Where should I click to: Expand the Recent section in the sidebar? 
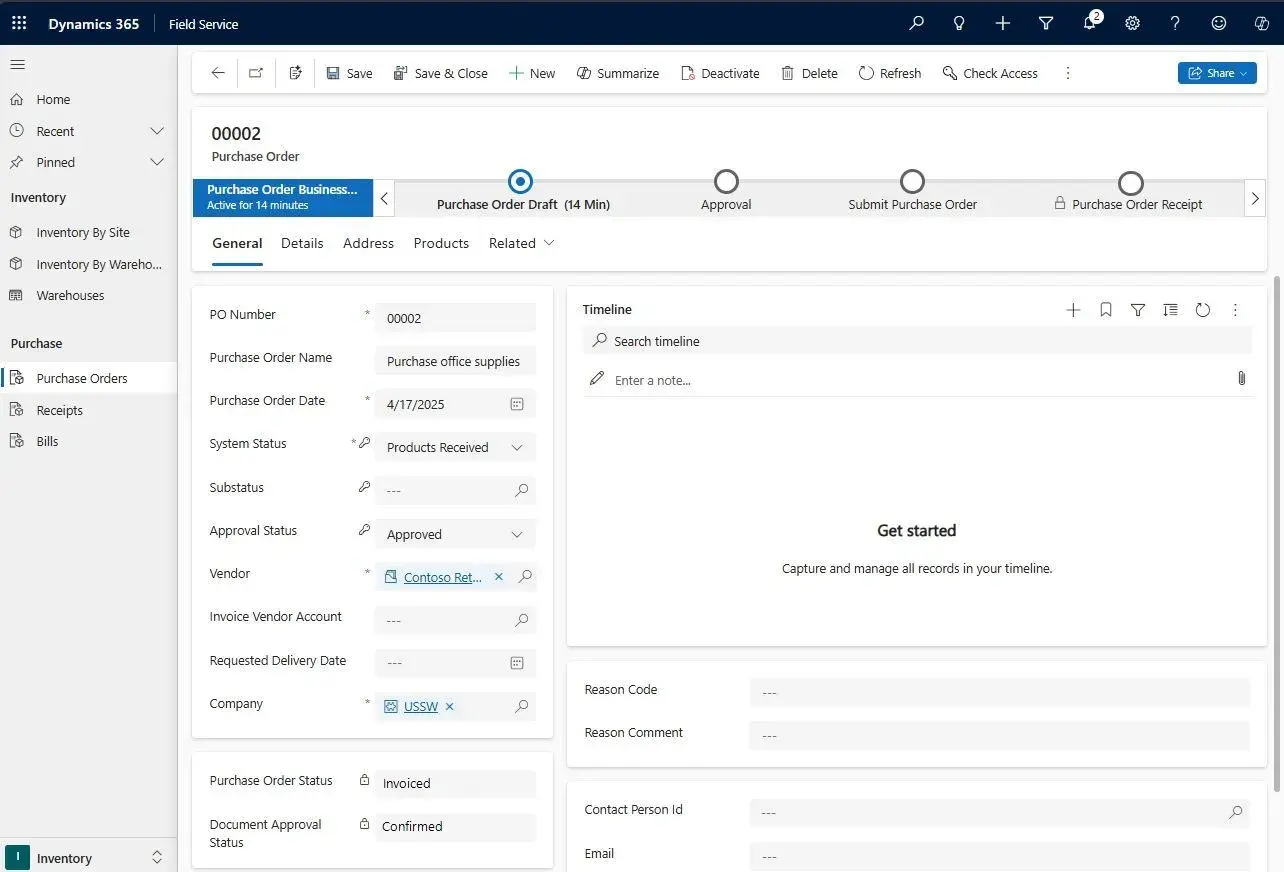pos(157,130)
